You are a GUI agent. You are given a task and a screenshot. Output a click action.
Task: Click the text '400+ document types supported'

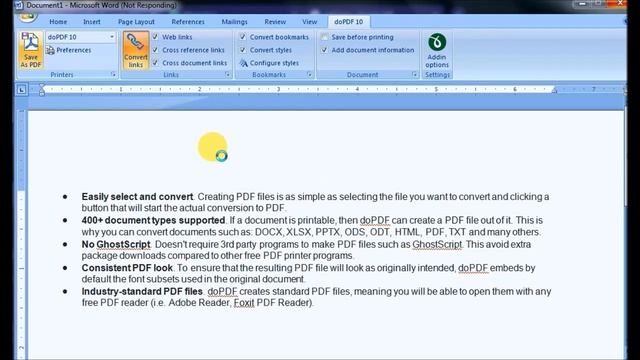[x=153, y=220]
